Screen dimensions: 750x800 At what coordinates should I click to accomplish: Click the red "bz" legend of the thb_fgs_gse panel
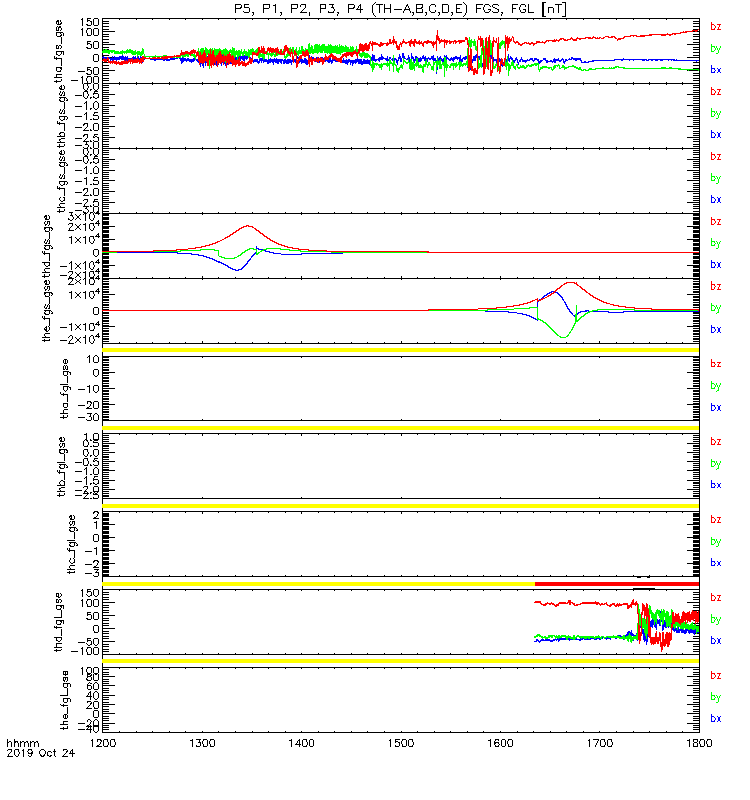pyautogui.click(x=716, y=92)
